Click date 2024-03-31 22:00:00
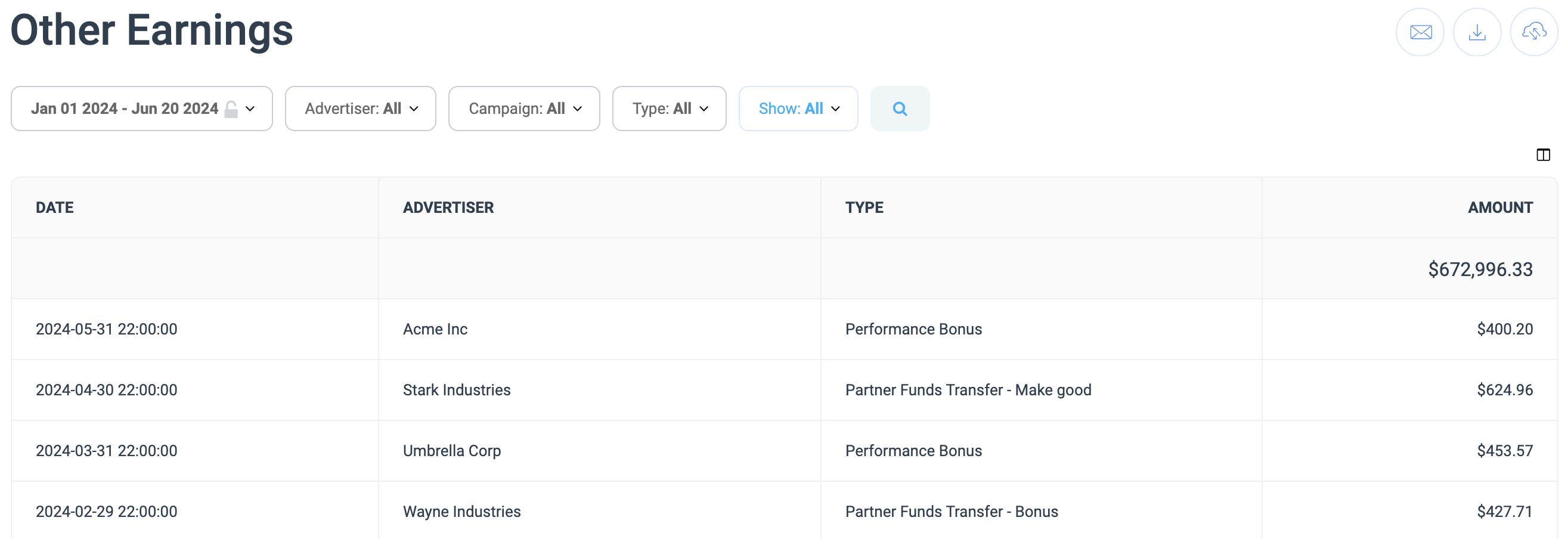 tap(107, 451)
